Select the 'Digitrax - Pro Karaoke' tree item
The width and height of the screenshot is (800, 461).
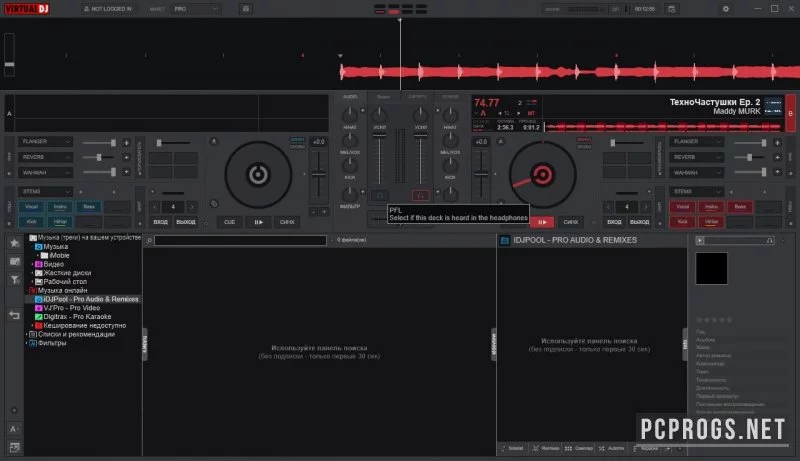click(x=77, y=317)
